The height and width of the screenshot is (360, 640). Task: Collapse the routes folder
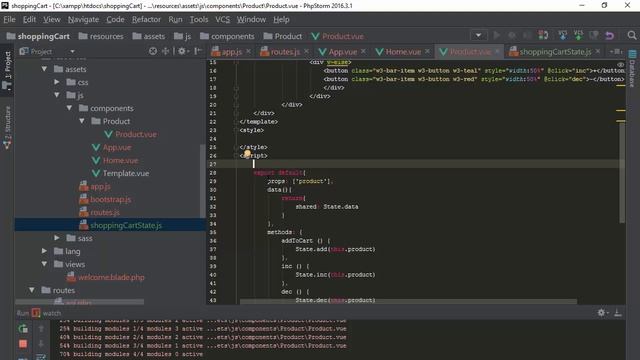(31, 290)
